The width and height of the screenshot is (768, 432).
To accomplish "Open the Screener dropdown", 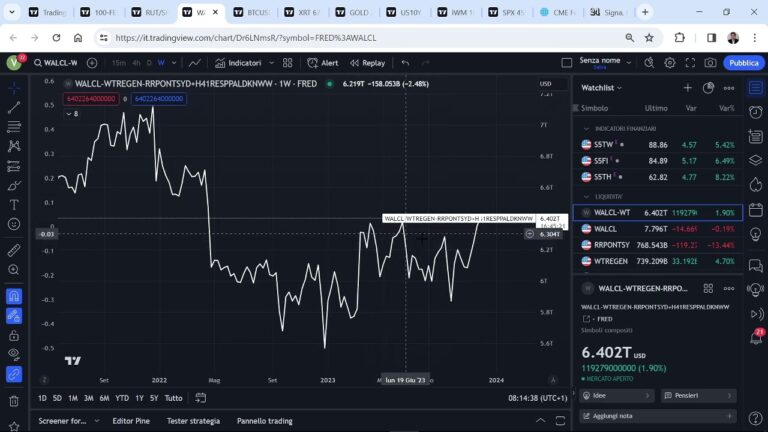I will coord(68,421).
